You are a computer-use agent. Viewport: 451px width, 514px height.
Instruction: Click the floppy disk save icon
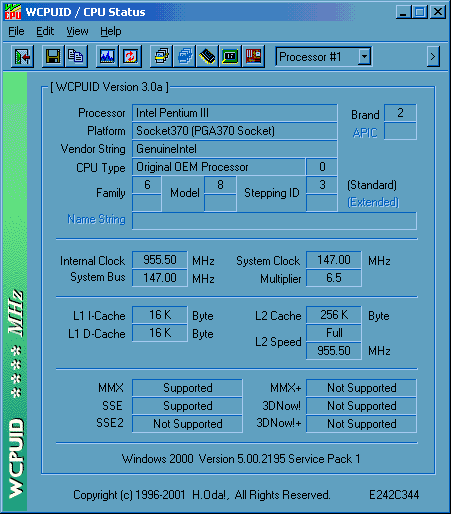point(53,56)
